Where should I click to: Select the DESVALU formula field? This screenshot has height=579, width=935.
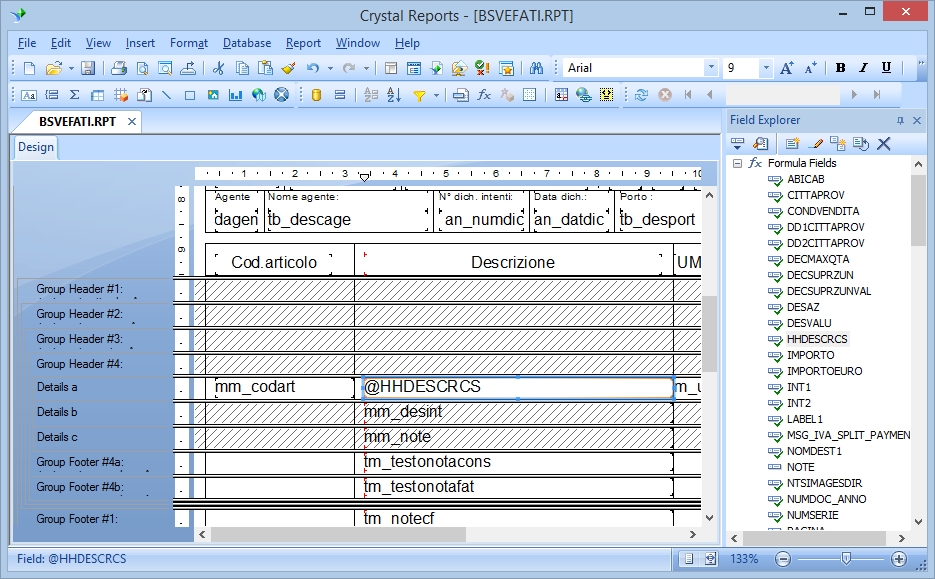[x=809, y=323]
